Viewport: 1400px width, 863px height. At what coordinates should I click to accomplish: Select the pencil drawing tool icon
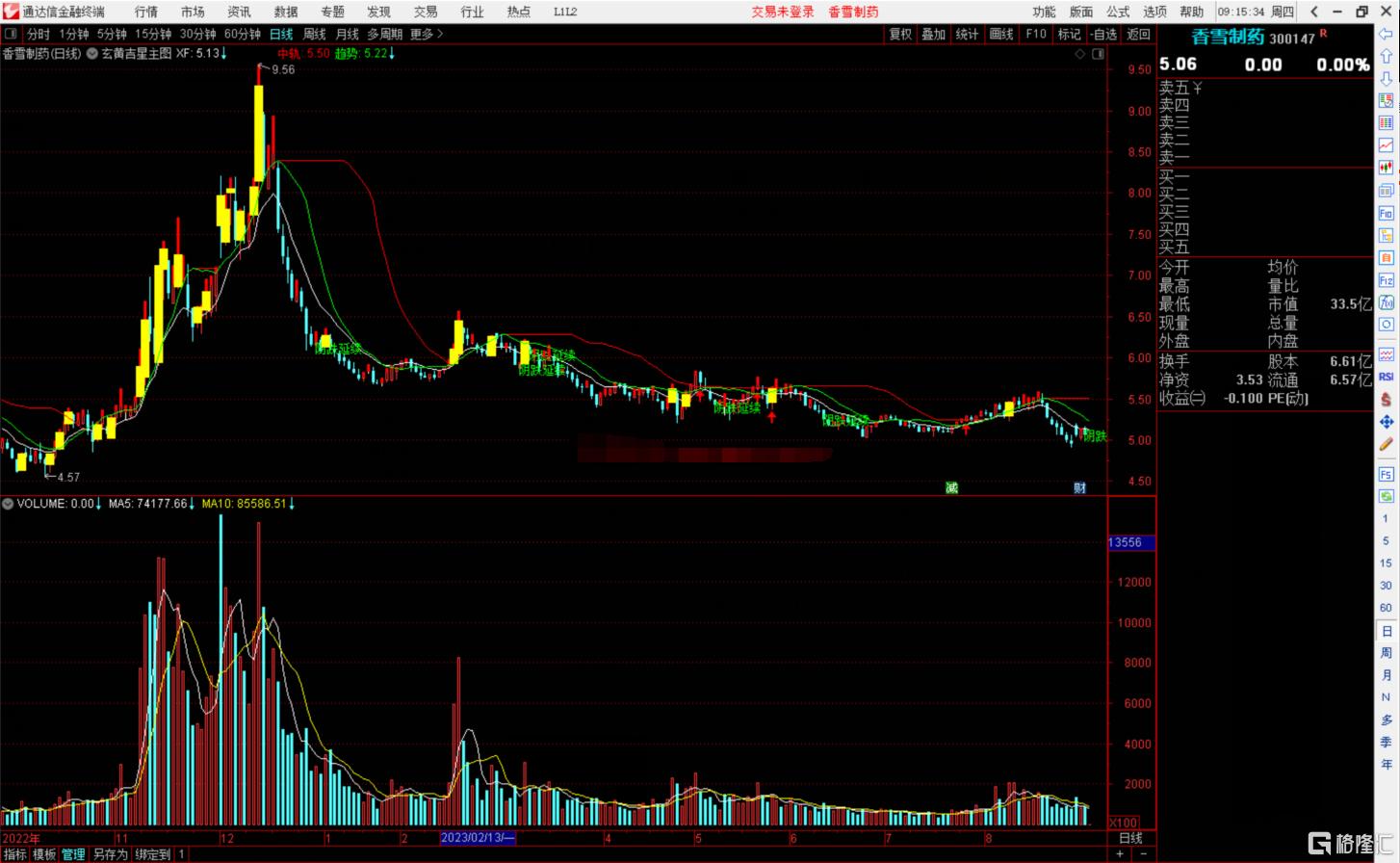[x=1387, y=444]
